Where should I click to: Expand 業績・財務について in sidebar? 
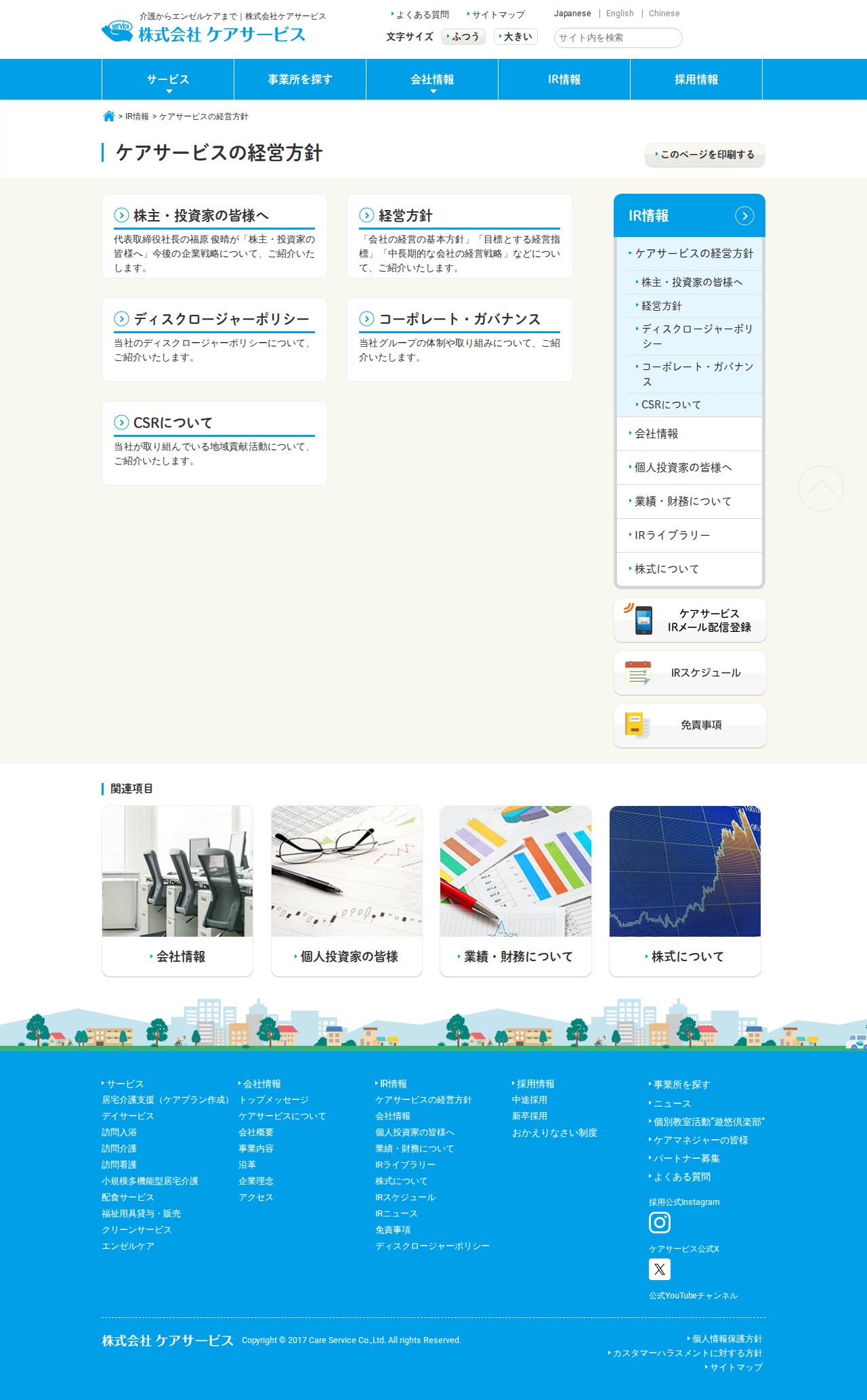point(690,501)
